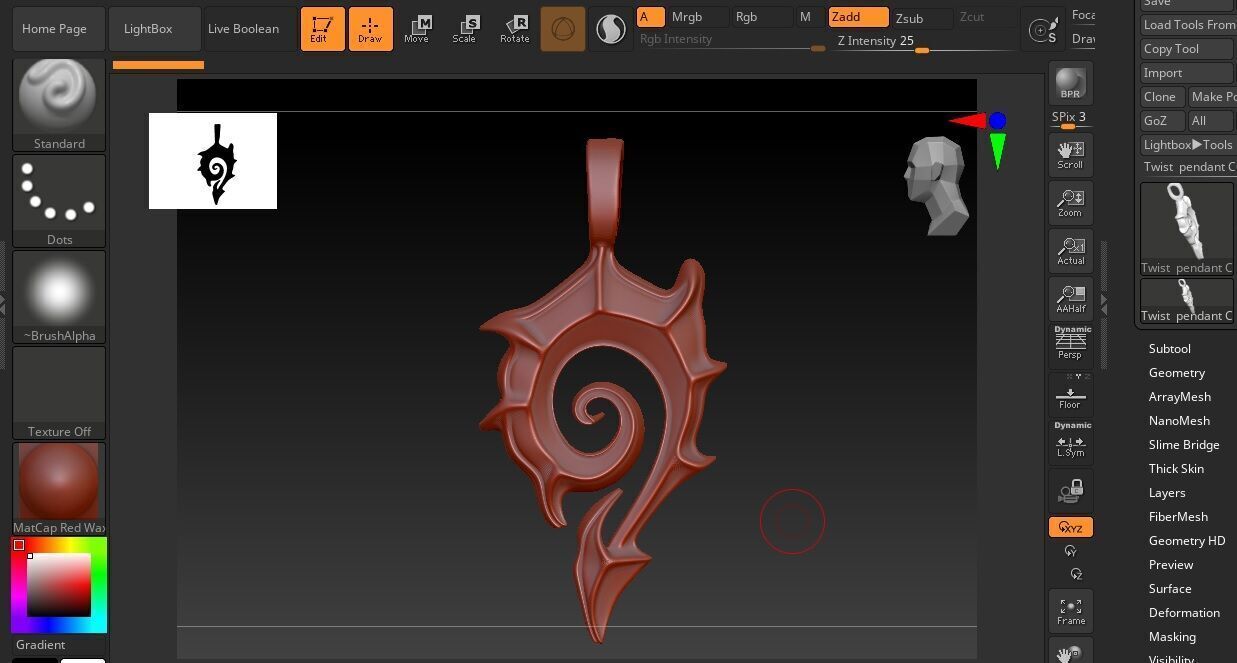1237x663 pixels.
Task: Open the MatCap Red Wax material picker
Action: coord(59,489)
